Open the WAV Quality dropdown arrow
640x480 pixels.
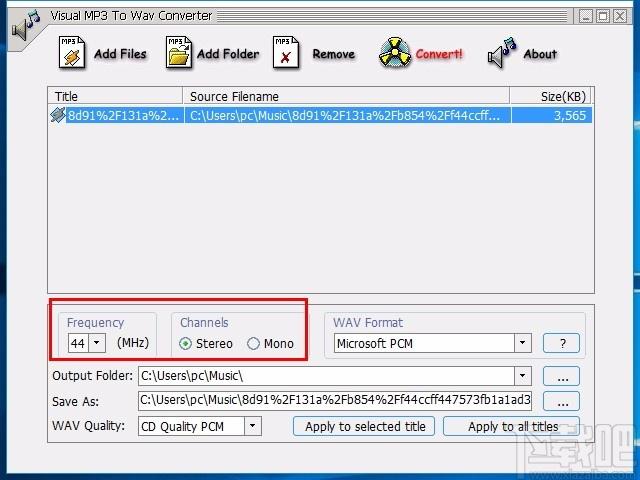253,426
